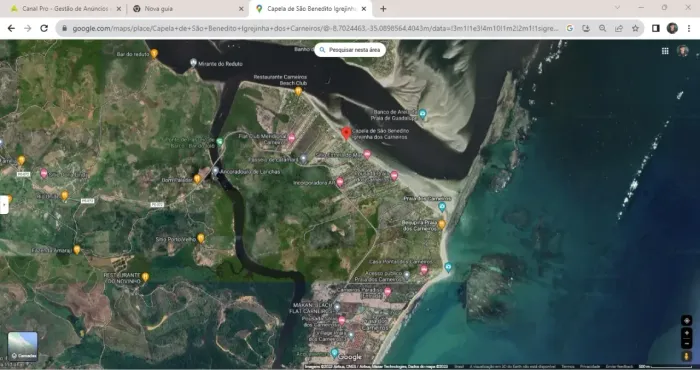Open the Privacidade footer link

pos(590,366)
